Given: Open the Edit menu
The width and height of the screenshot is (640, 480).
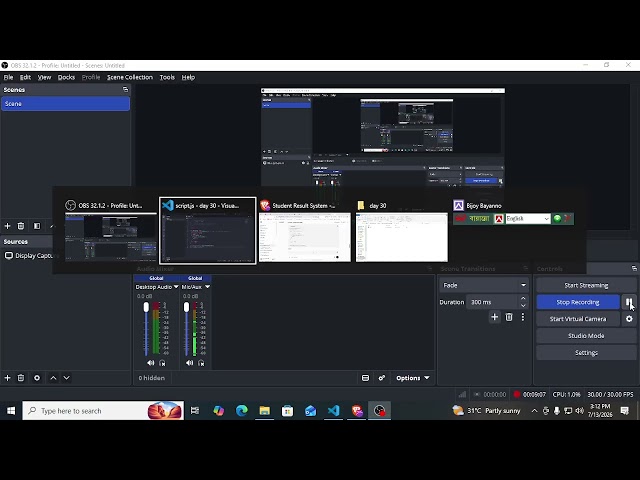Looking at the screenshot, I should coord(25,77).
